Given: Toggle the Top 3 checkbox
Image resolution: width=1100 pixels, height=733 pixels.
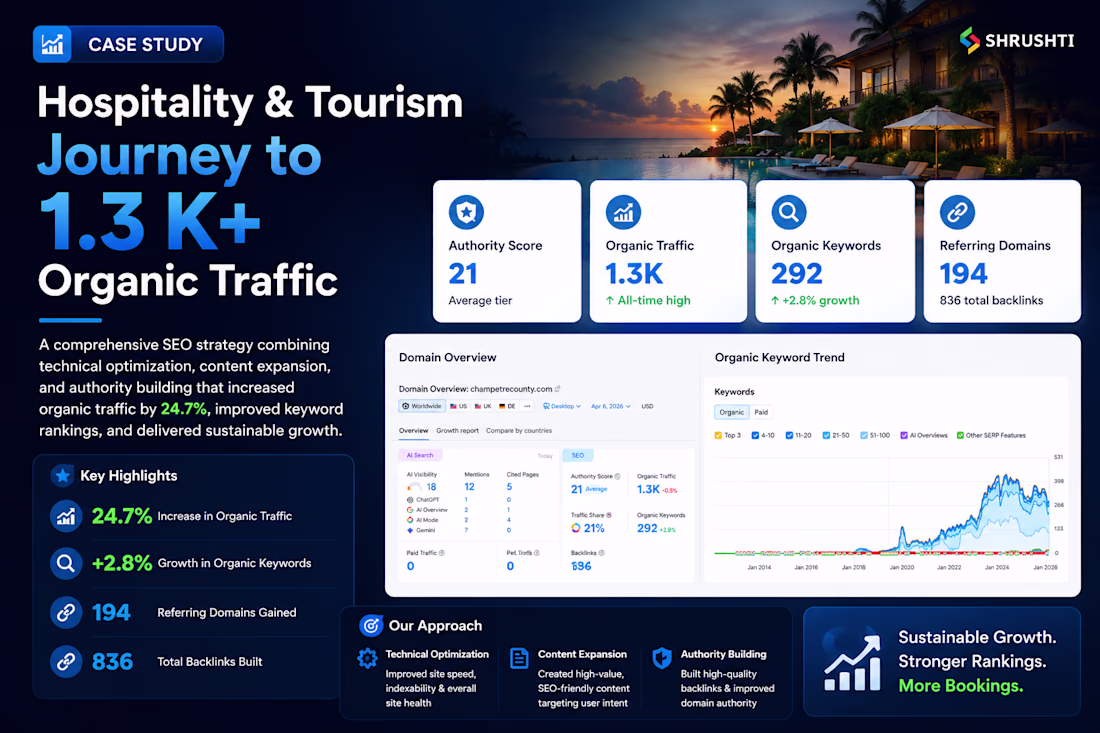Looking at the screenshot, I should [x=718, y=436].
